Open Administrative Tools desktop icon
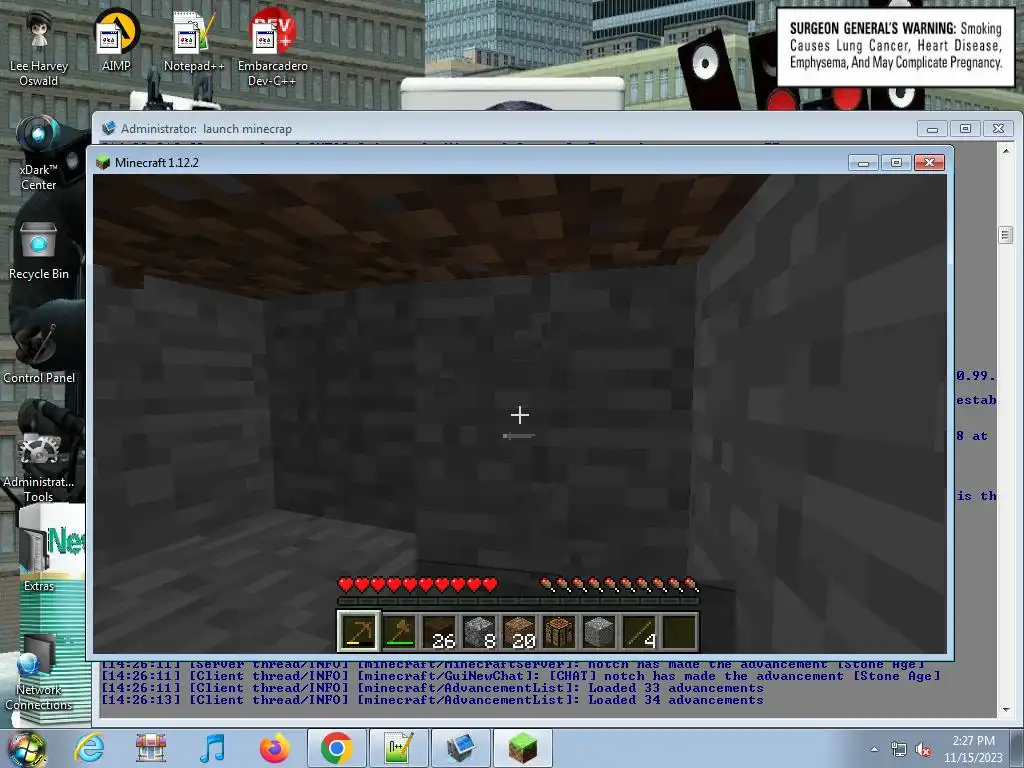Viewport: 1024px width, 768px height. coord(39,468)
